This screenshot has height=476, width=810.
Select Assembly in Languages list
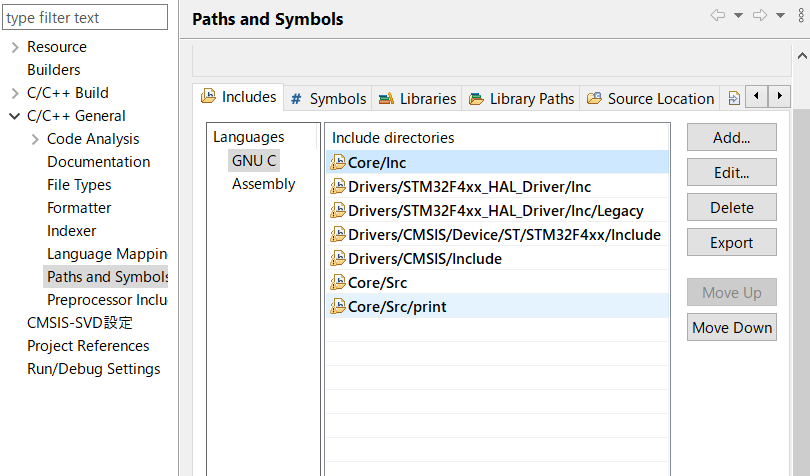tap(263, 184)
